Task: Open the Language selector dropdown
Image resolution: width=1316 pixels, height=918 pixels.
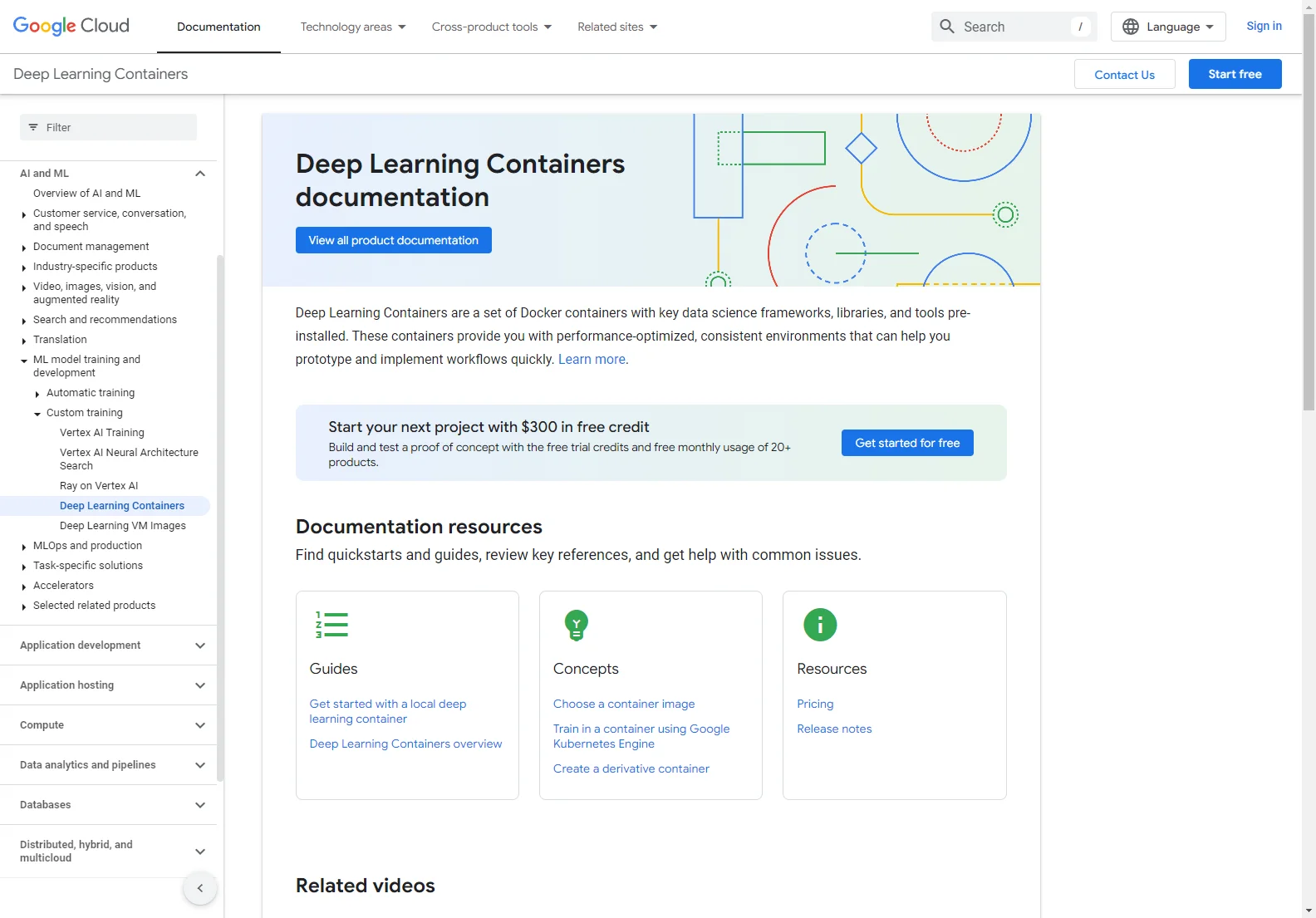Action: point(1168,27)
